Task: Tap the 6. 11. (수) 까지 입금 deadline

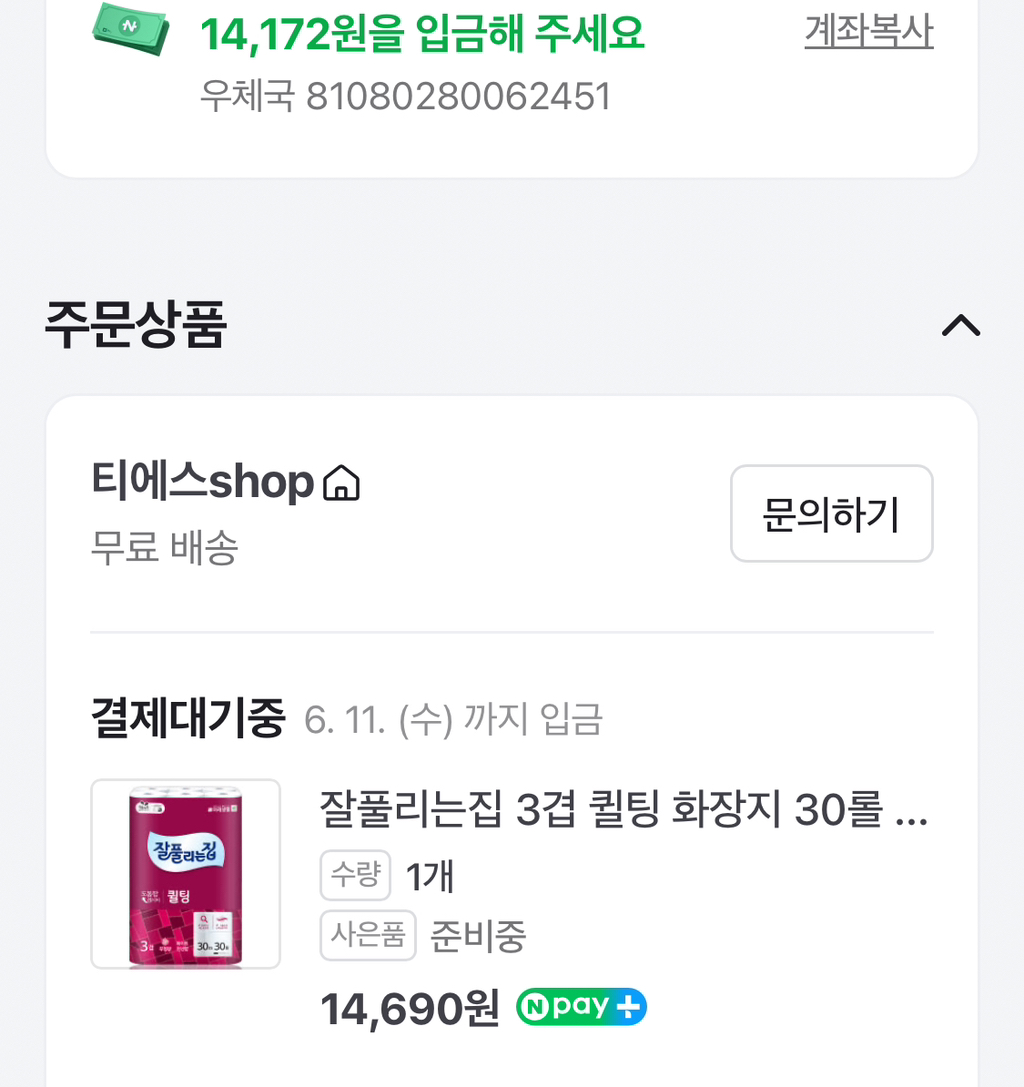Action: point(453,720)
